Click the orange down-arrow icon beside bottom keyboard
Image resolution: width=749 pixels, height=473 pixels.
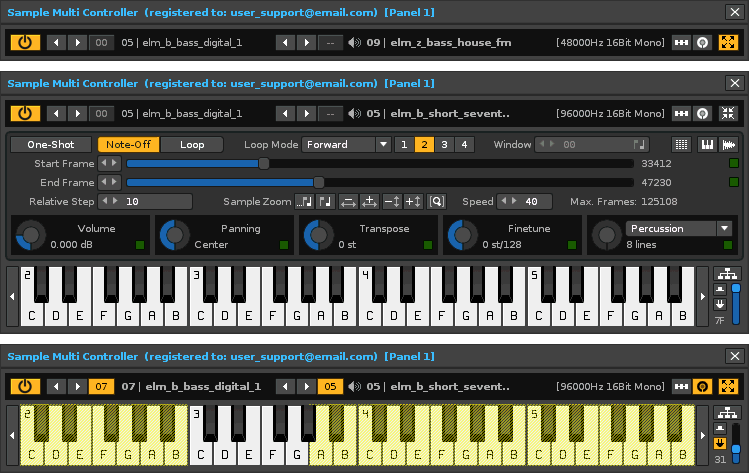coord(720,439)
